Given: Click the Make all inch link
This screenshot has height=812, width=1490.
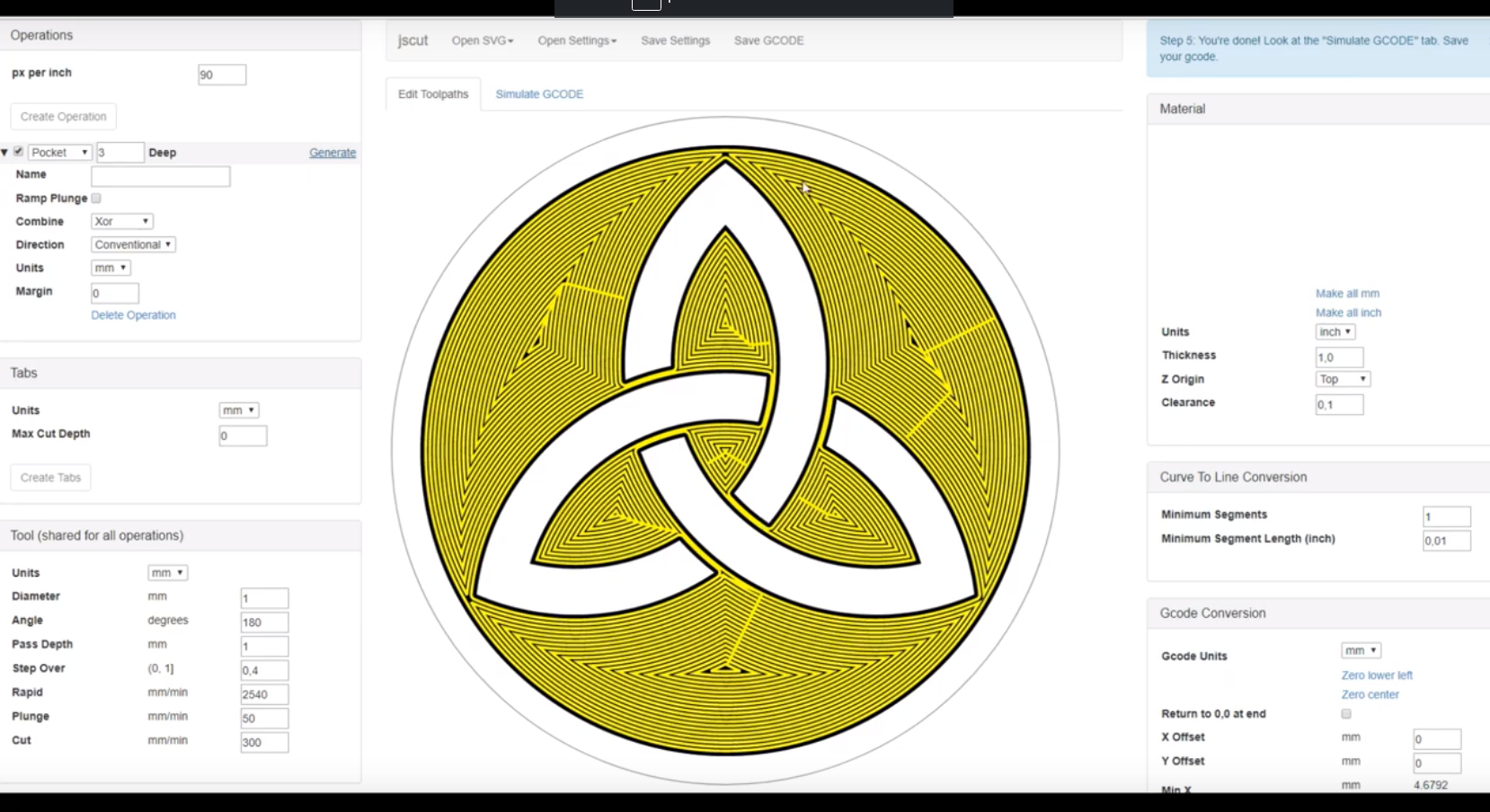Looking at the screenshot, I should click(1348, 313).
